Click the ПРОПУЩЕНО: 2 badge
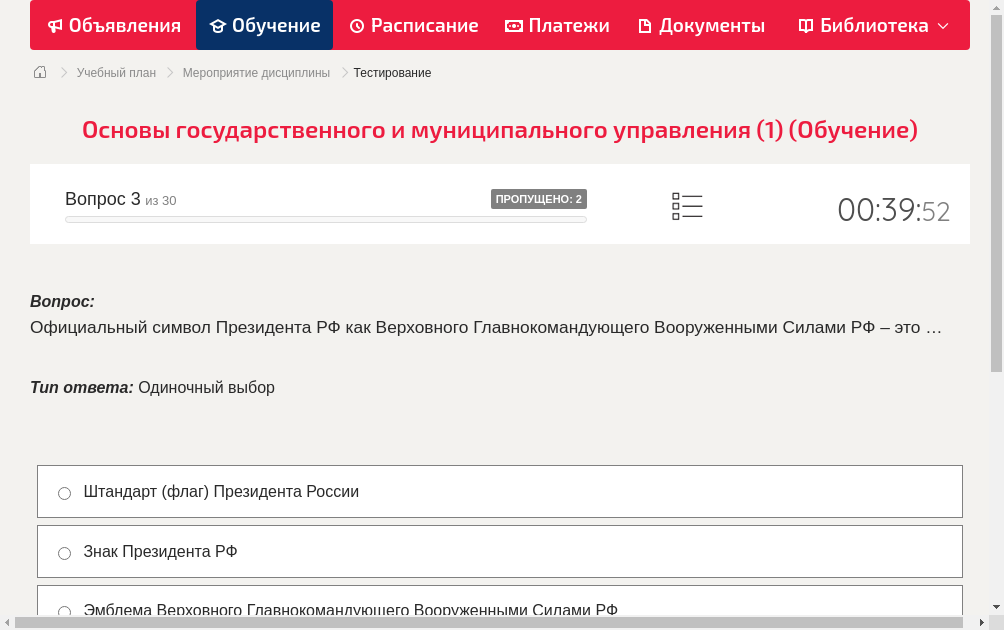This screenshot has width=1004, height=630. (539, 199)
